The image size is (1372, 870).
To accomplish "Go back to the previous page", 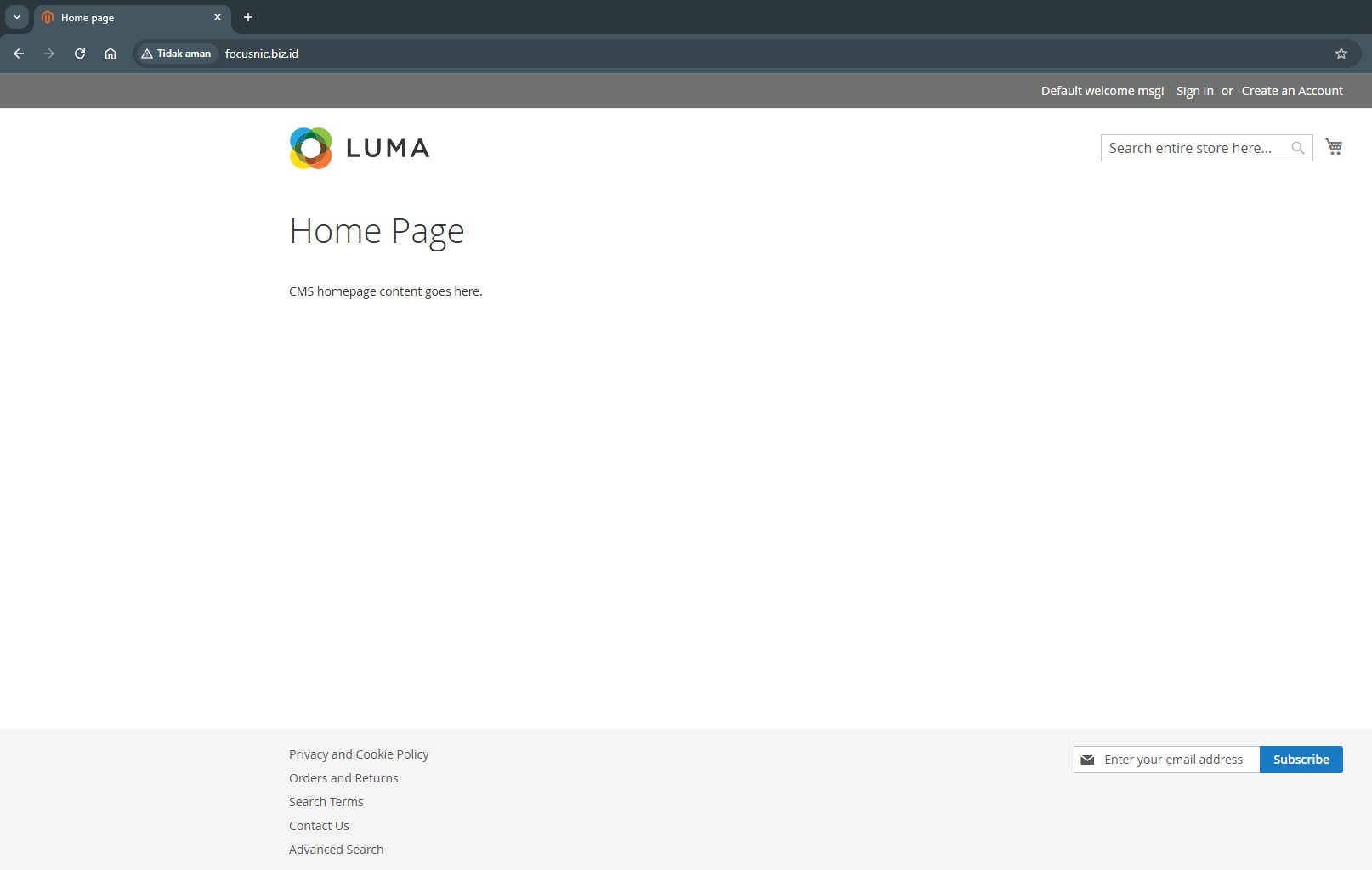I will tap(19, 54).
